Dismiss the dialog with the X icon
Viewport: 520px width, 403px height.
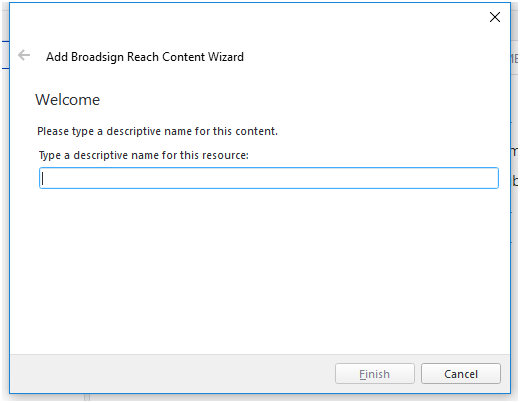[495, 17]
